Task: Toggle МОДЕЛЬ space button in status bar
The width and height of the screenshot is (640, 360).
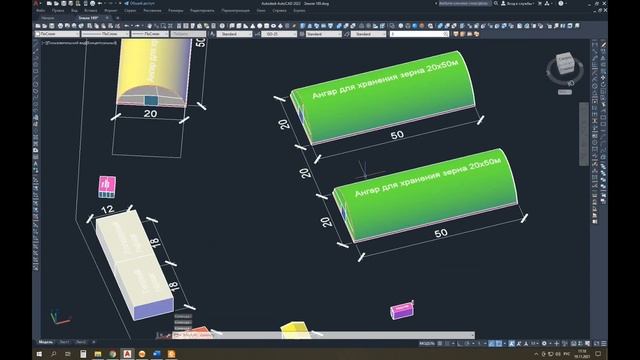Action: (427, 343)
